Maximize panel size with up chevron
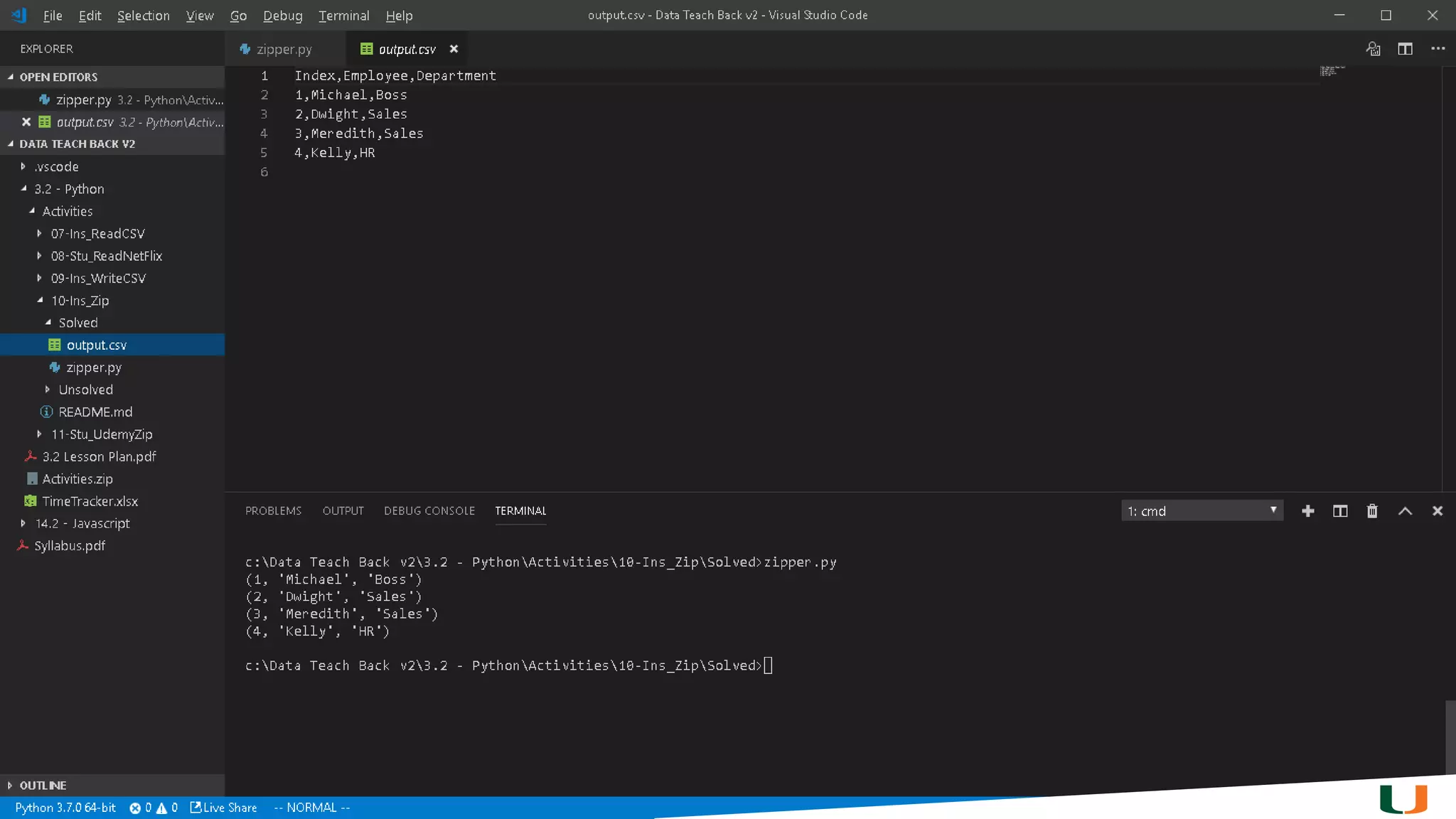The image size is (1456, 819). tap(1405, 511)
